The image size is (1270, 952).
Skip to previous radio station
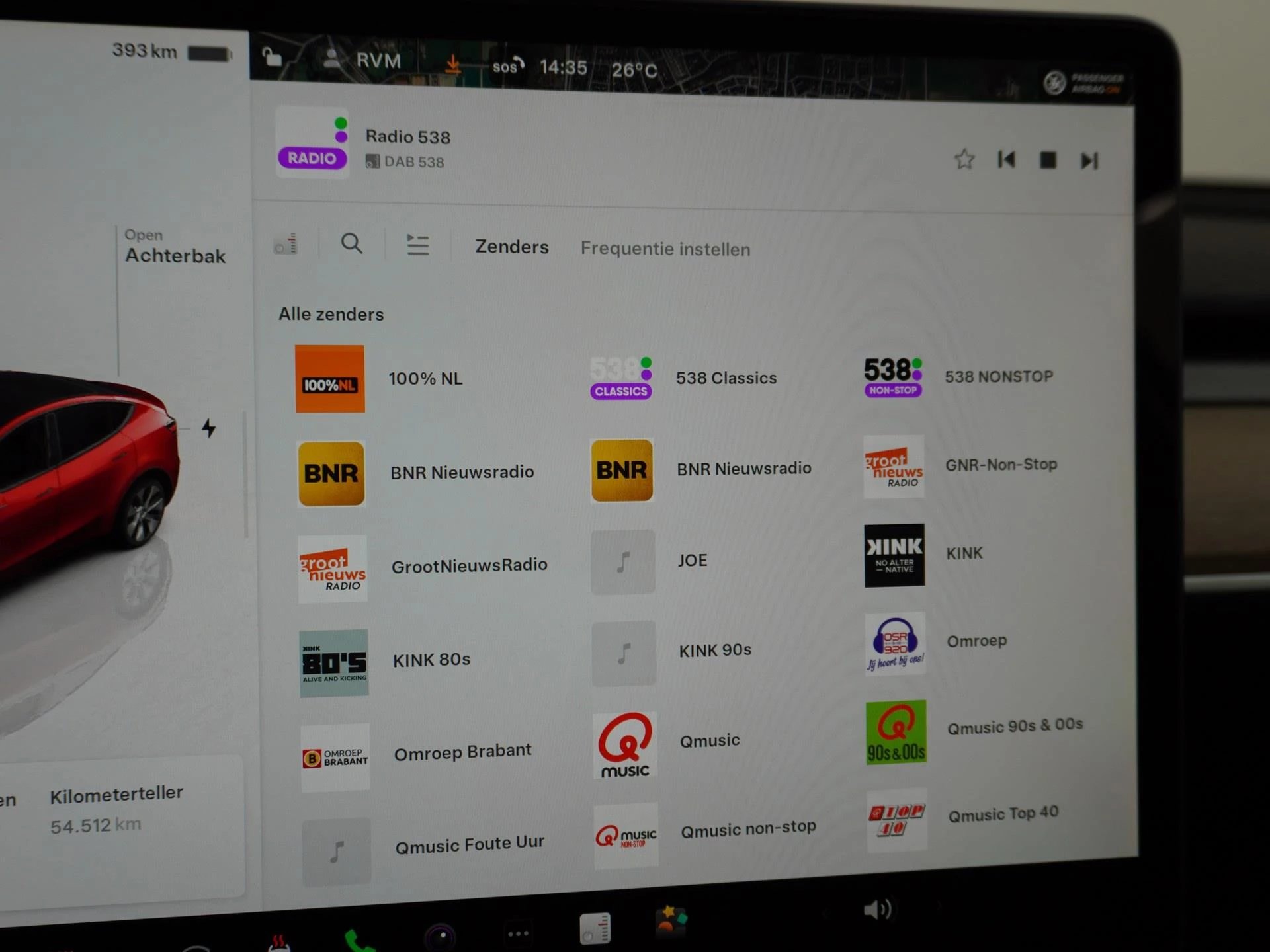tap(1006, 159)
